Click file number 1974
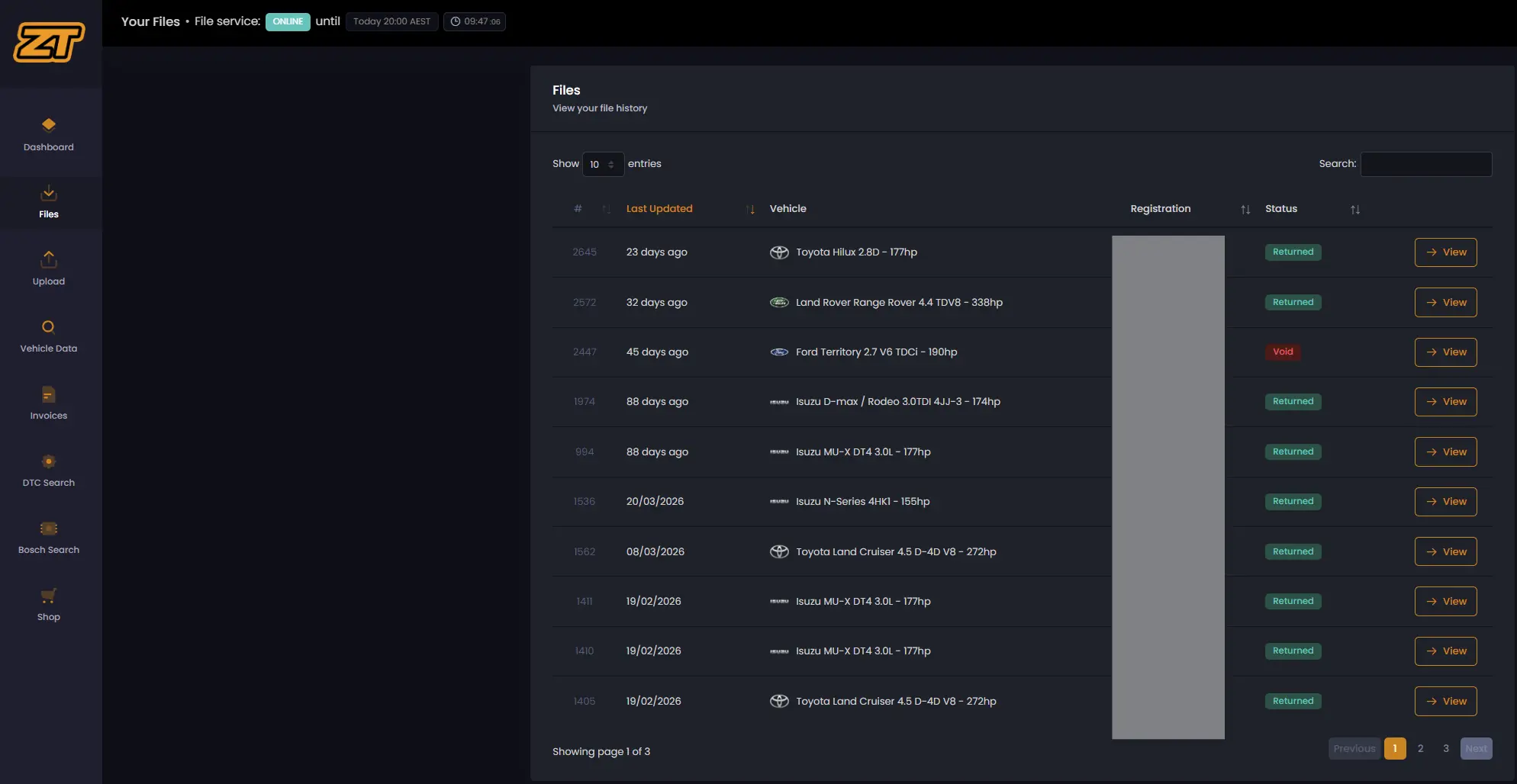The height and width of the screenshot is (784, 1517). coord(585,401)
